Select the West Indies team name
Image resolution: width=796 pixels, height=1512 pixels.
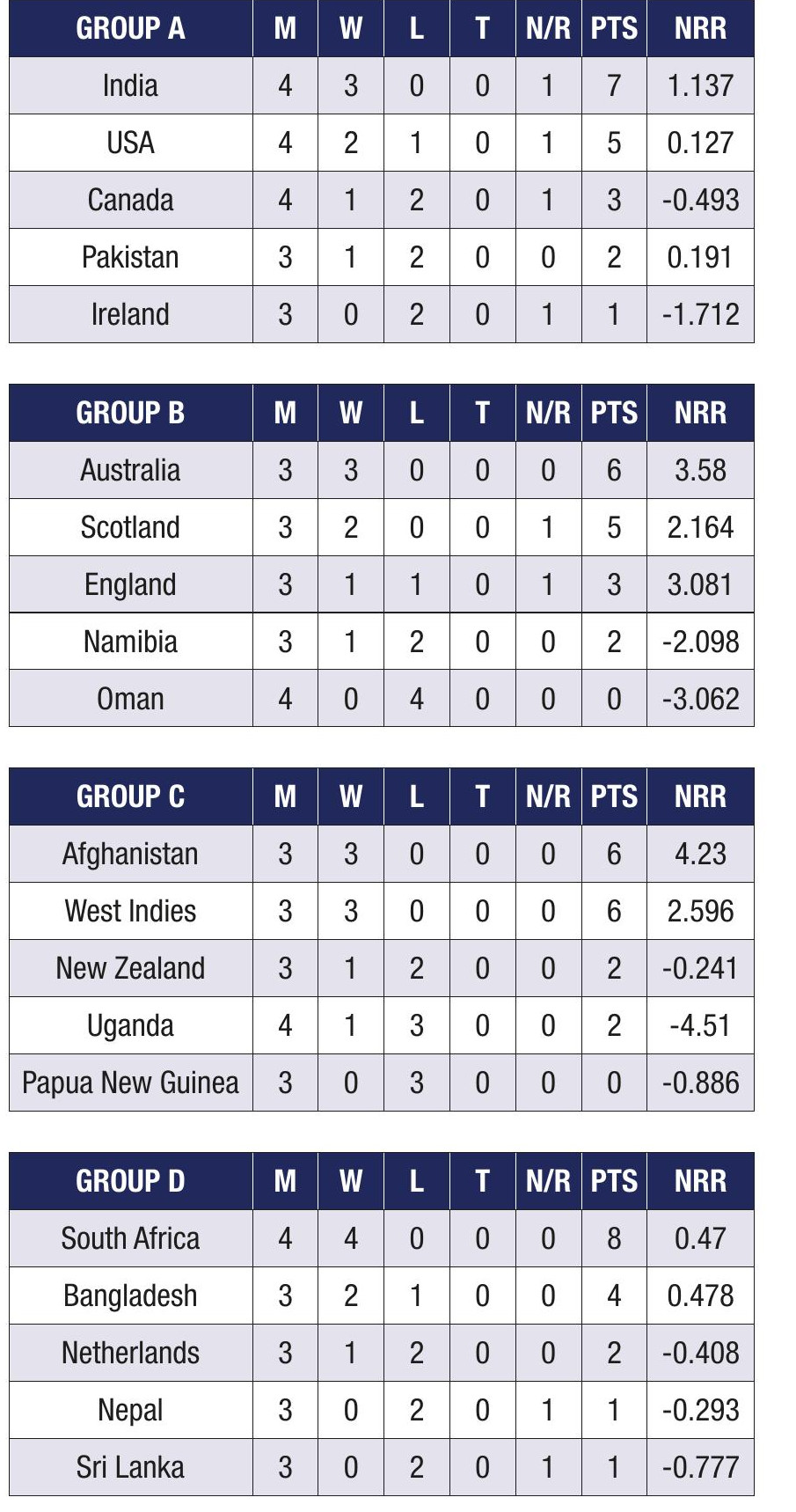click(130, 911)
